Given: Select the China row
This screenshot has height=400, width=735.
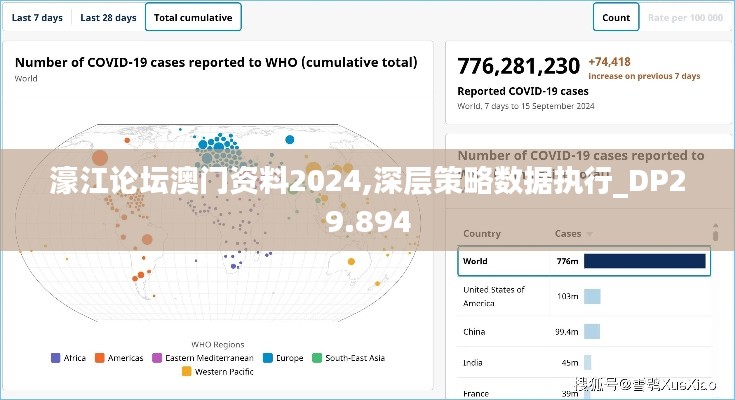Looking at the screenshot, I should pyautogui.click(x=584, y=332).
